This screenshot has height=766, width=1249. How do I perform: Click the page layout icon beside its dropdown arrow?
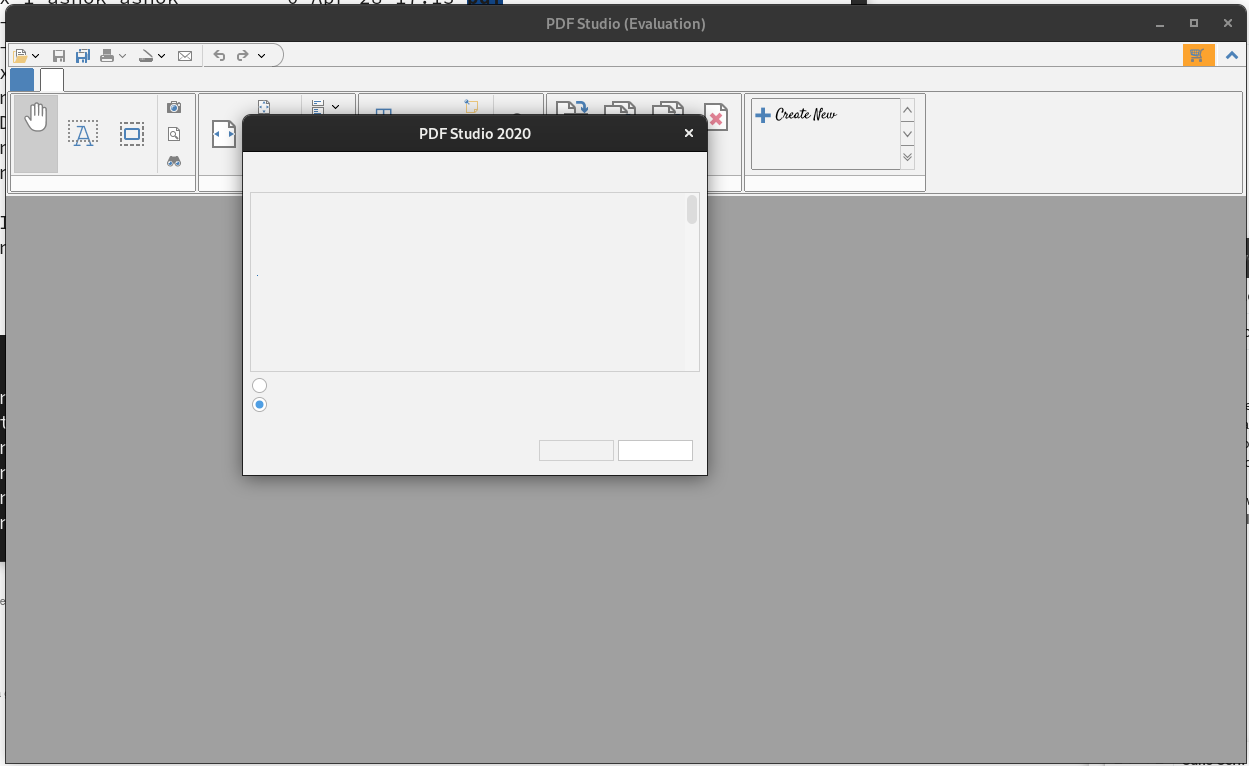tap(318, 106)
